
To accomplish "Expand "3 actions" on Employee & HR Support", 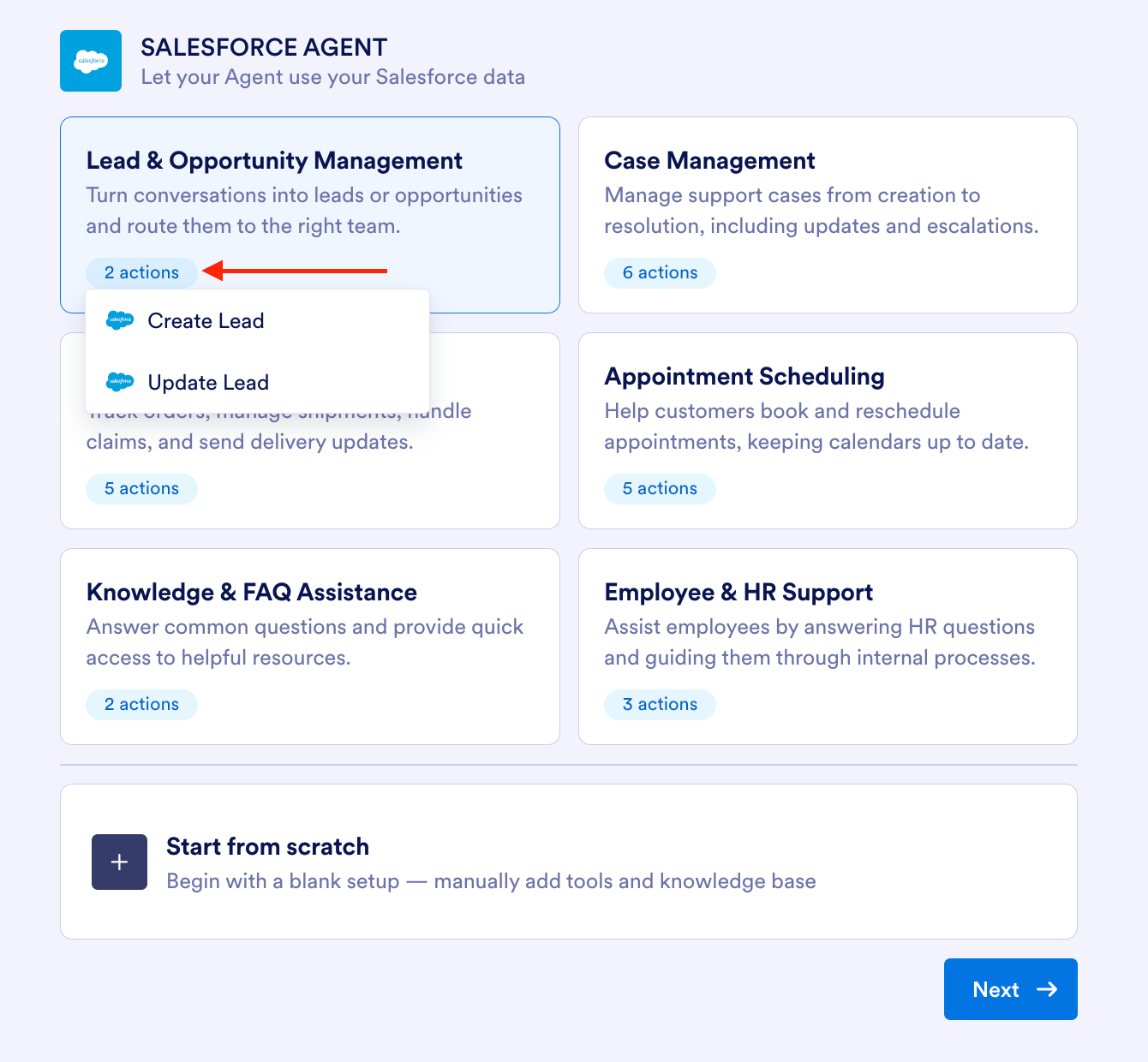I will (660, 704).
